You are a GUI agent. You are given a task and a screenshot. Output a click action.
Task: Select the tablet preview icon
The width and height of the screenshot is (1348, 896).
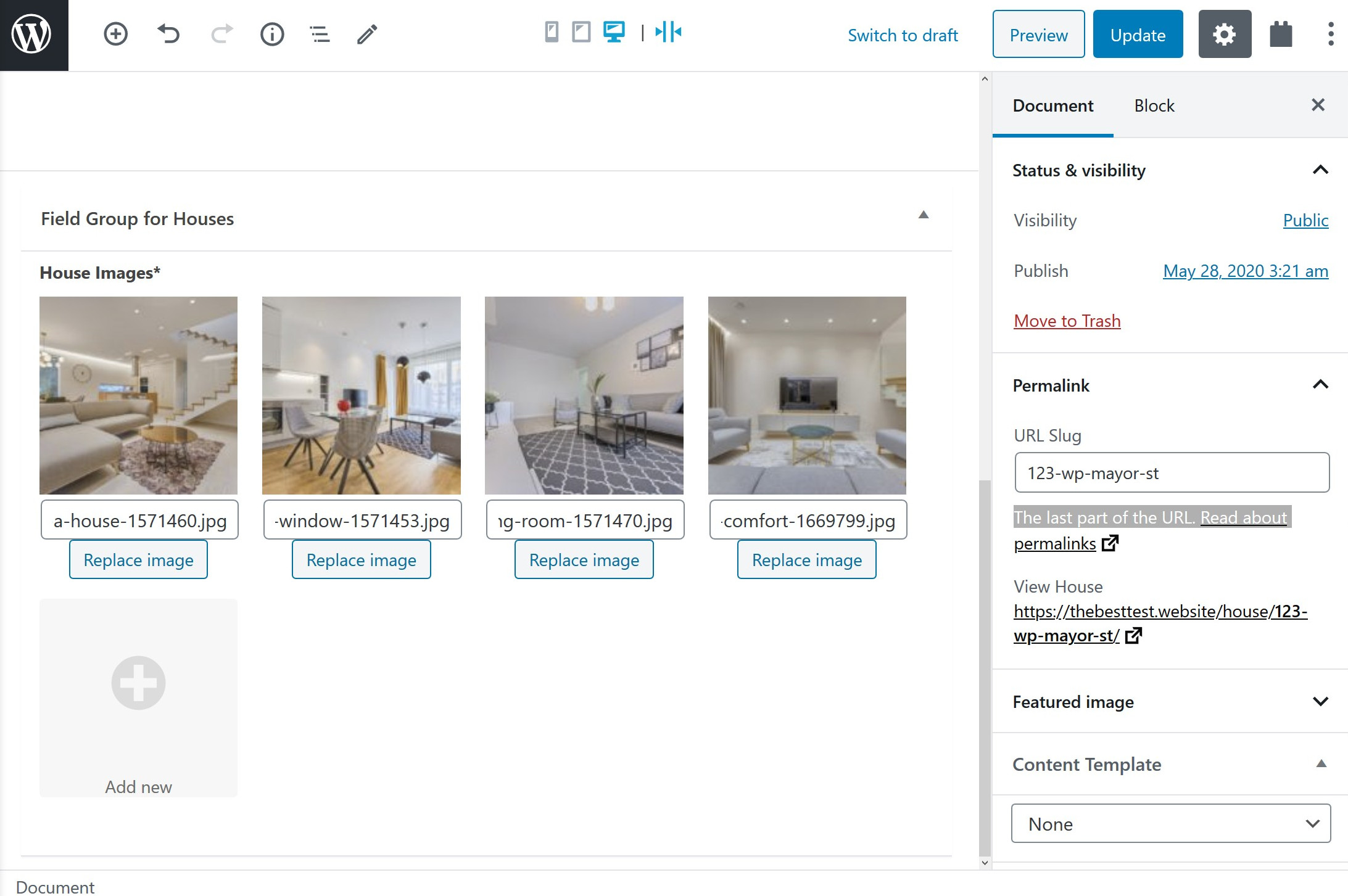pyautogui.click(x=581, y=32)
